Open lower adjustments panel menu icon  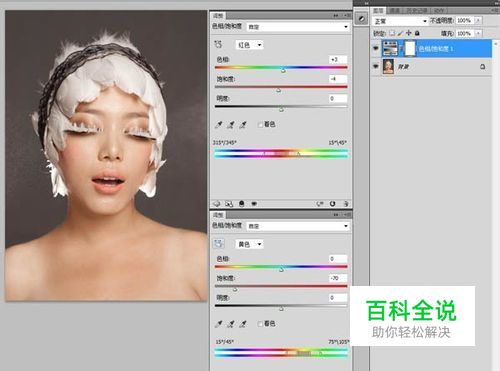click(348, 215)
